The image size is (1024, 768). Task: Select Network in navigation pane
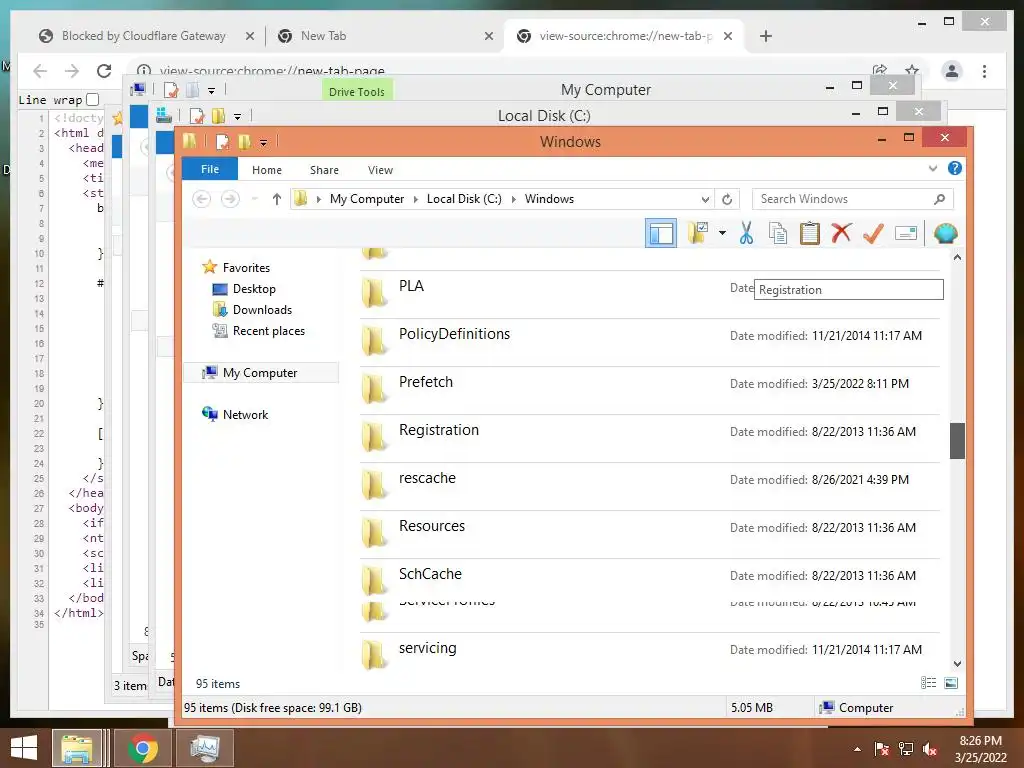[x=245, y=414]
